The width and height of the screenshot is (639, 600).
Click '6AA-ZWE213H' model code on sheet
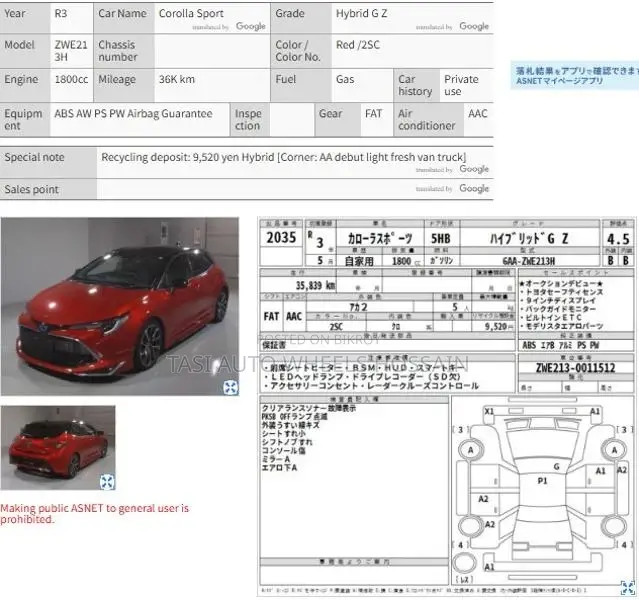tap(529, 260)
